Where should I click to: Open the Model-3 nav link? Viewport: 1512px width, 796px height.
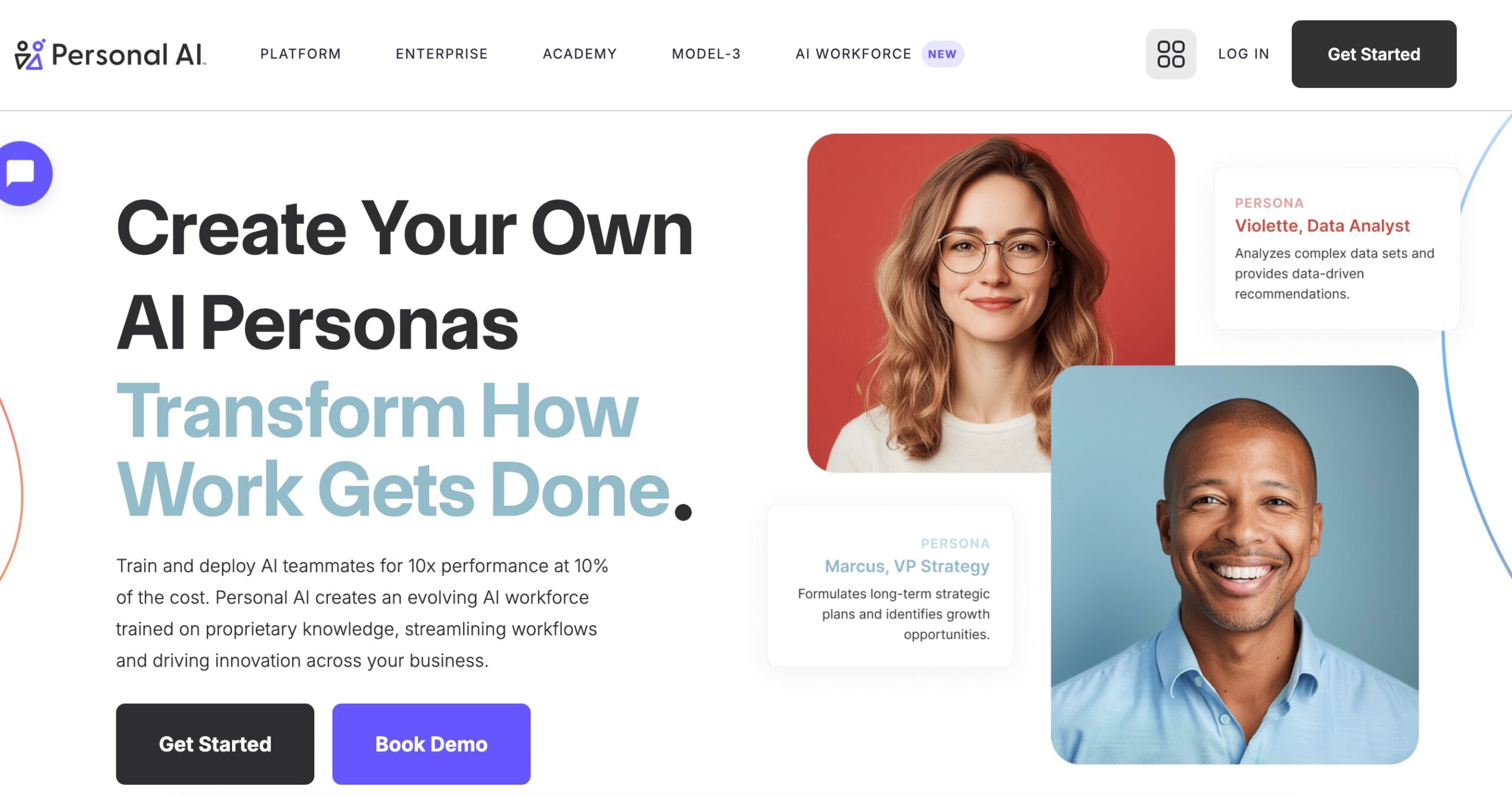pos(706,54)
